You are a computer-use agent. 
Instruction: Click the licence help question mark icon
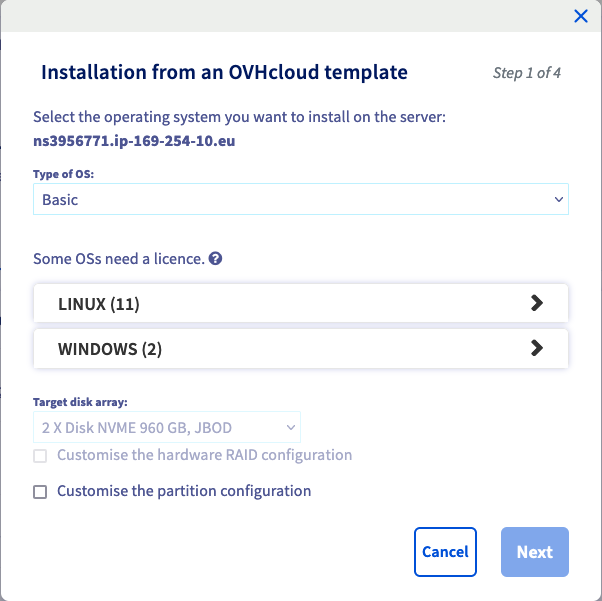[x=215, y=258]
